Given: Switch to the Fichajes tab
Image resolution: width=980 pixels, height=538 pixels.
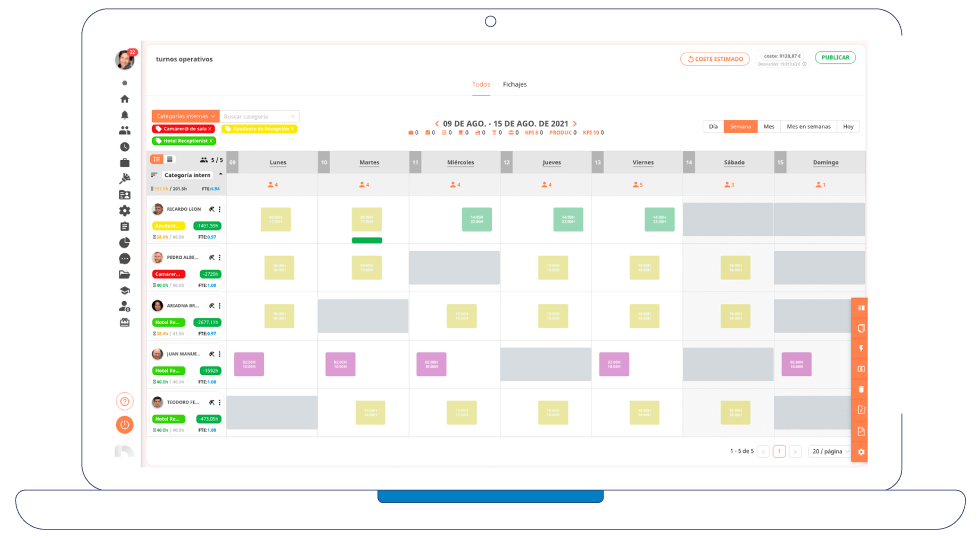Looking at the screenshot, I should point(515,84).
